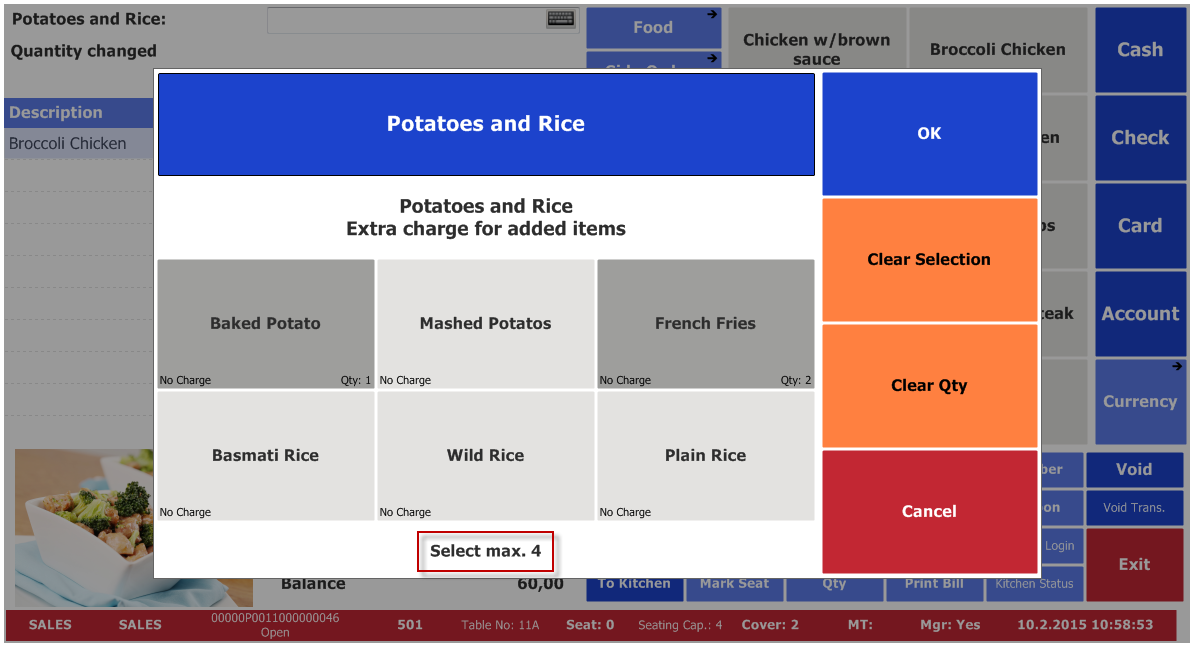Confirm with the OK button

click(x=929, y=133)
